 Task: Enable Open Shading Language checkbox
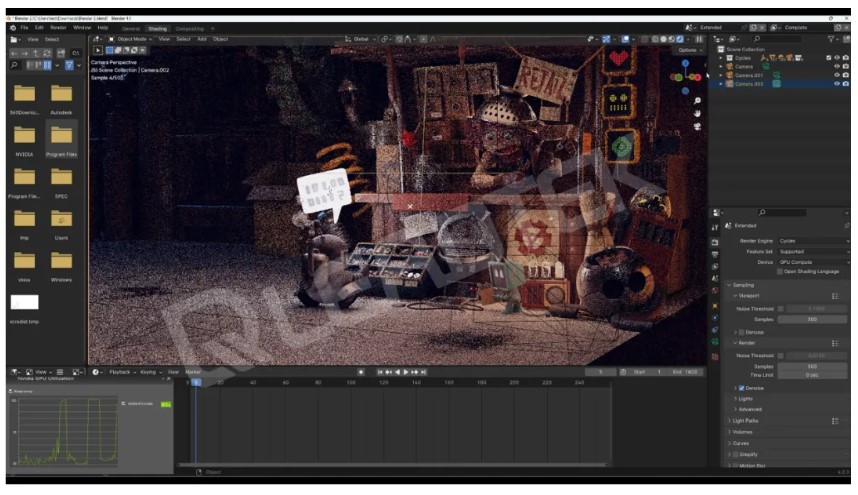pos(780,271)
